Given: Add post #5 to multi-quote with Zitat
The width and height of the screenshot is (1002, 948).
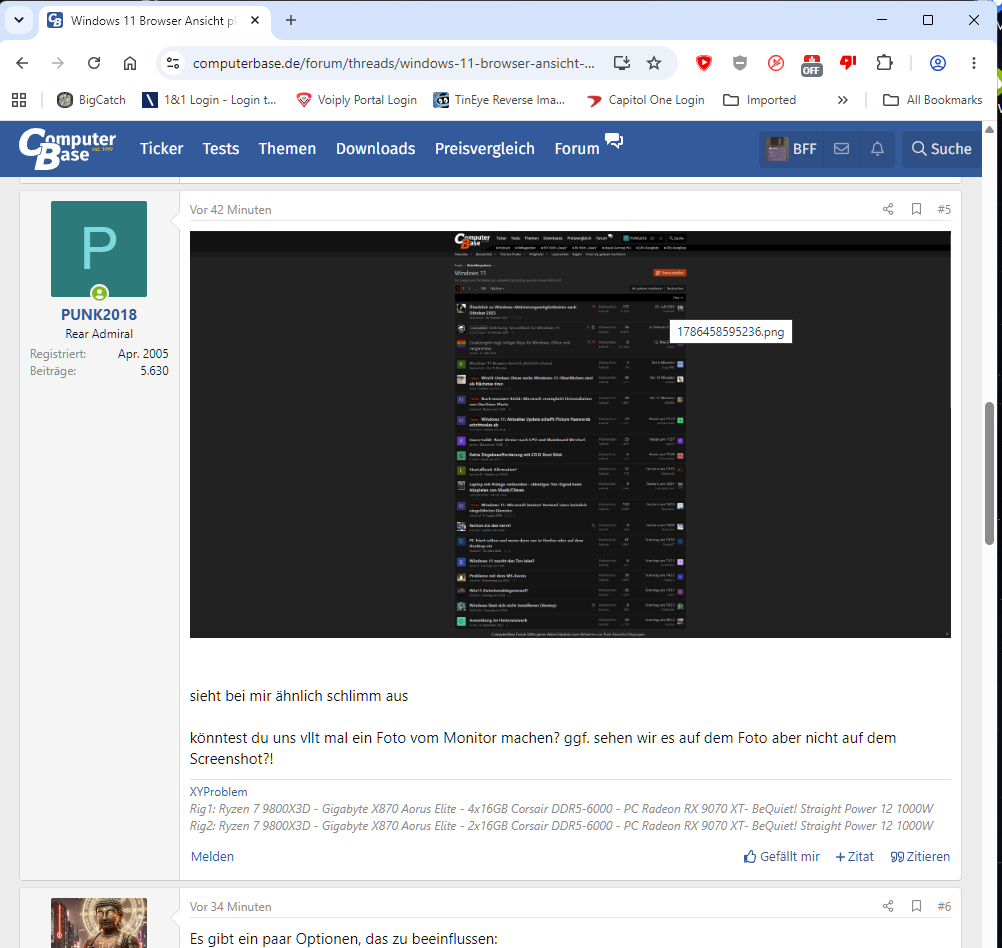Looking at the screenshot, I should click(854, 857).
